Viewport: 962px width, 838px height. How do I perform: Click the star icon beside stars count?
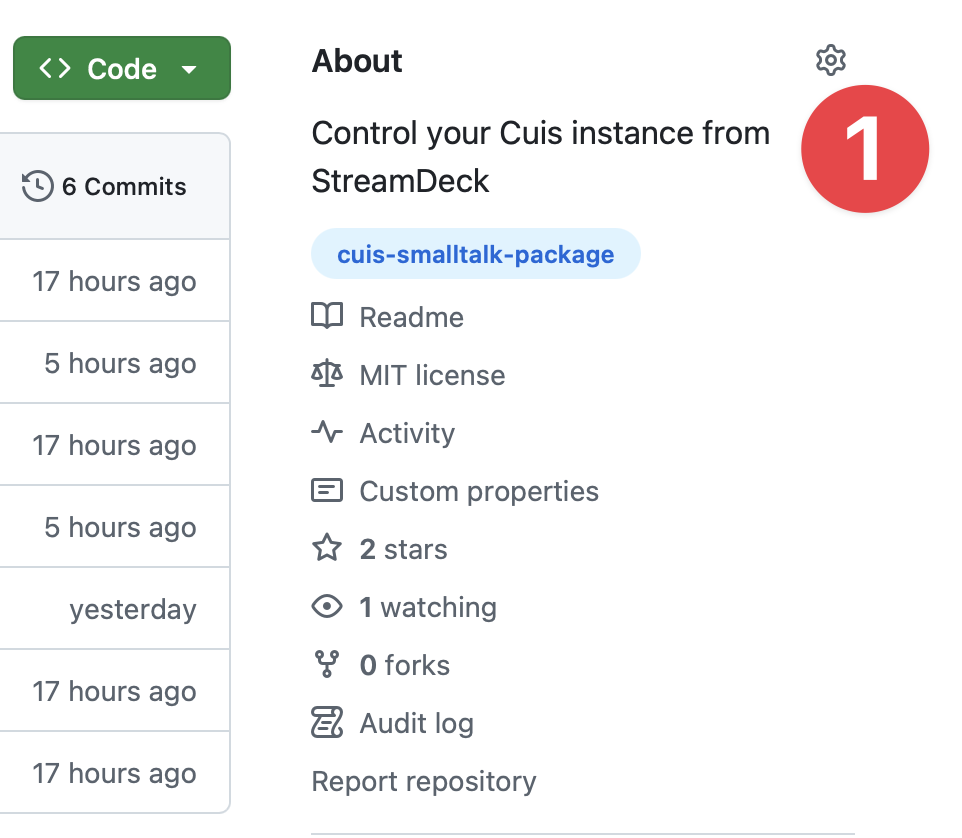[327, 548]
